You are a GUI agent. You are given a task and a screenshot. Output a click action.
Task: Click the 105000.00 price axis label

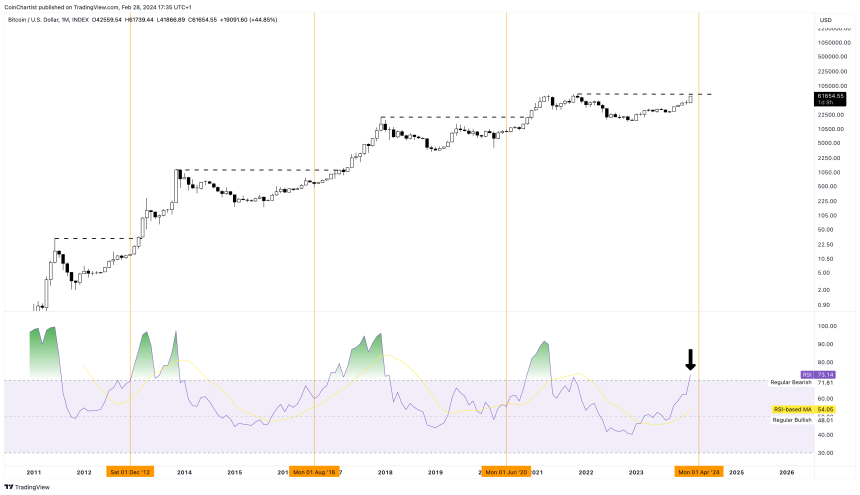(833, 86)
